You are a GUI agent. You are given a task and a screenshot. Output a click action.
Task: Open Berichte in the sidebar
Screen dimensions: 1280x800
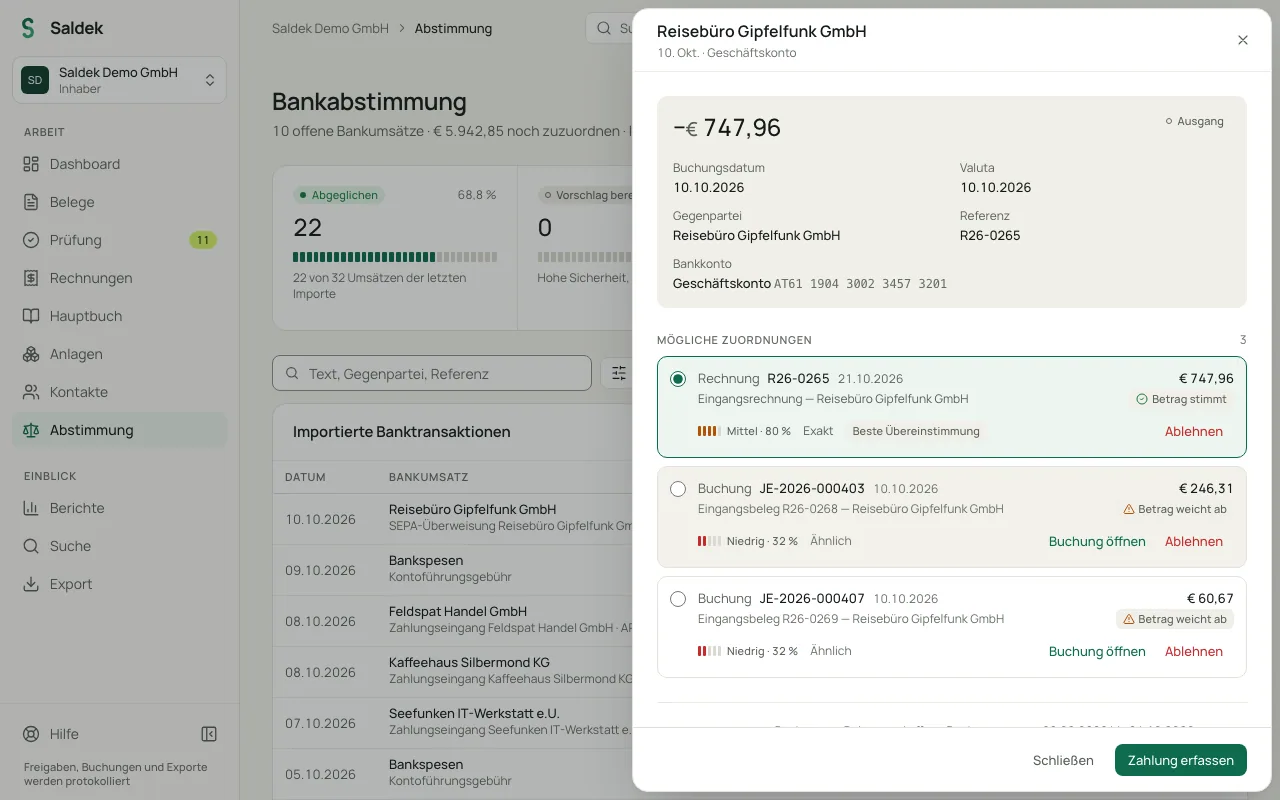[119, 508]
